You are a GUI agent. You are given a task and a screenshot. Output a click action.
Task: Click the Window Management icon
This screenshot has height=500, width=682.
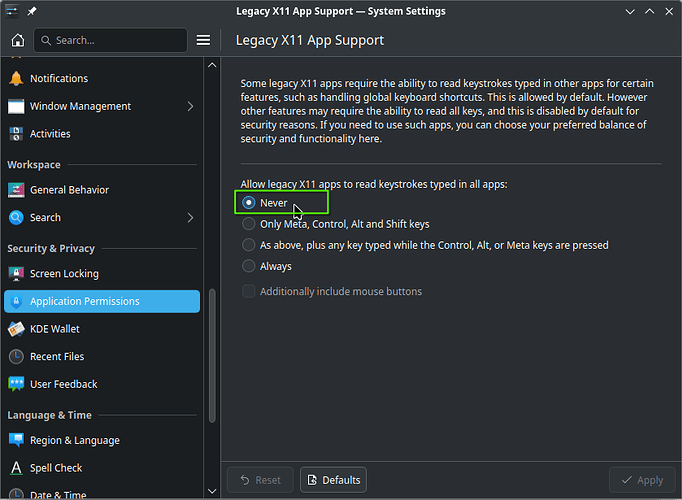point(16,106)
